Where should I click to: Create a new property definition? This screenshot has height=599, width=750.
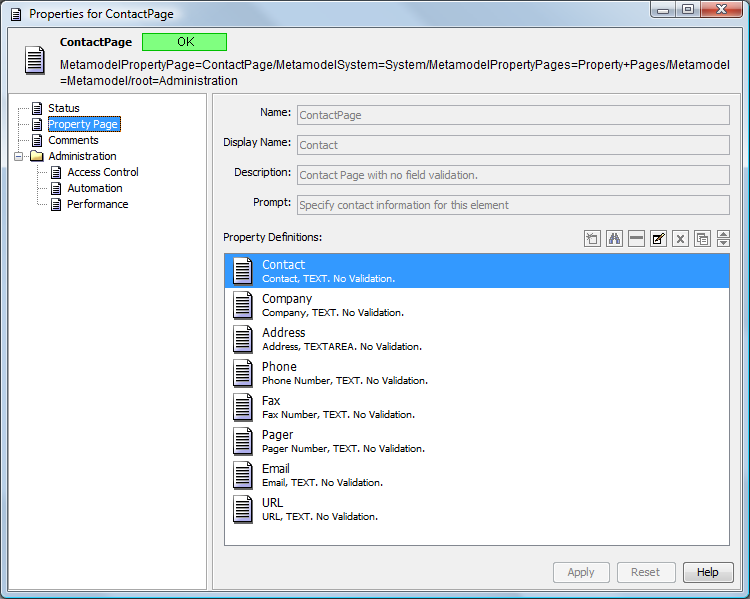click(x=592, y=238)
